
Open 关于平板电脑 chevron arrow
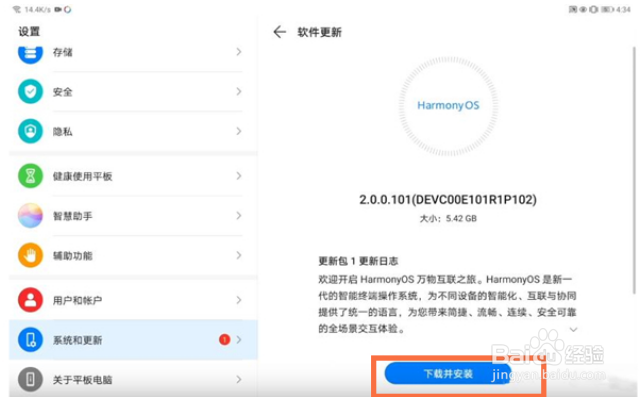point(239,379)
